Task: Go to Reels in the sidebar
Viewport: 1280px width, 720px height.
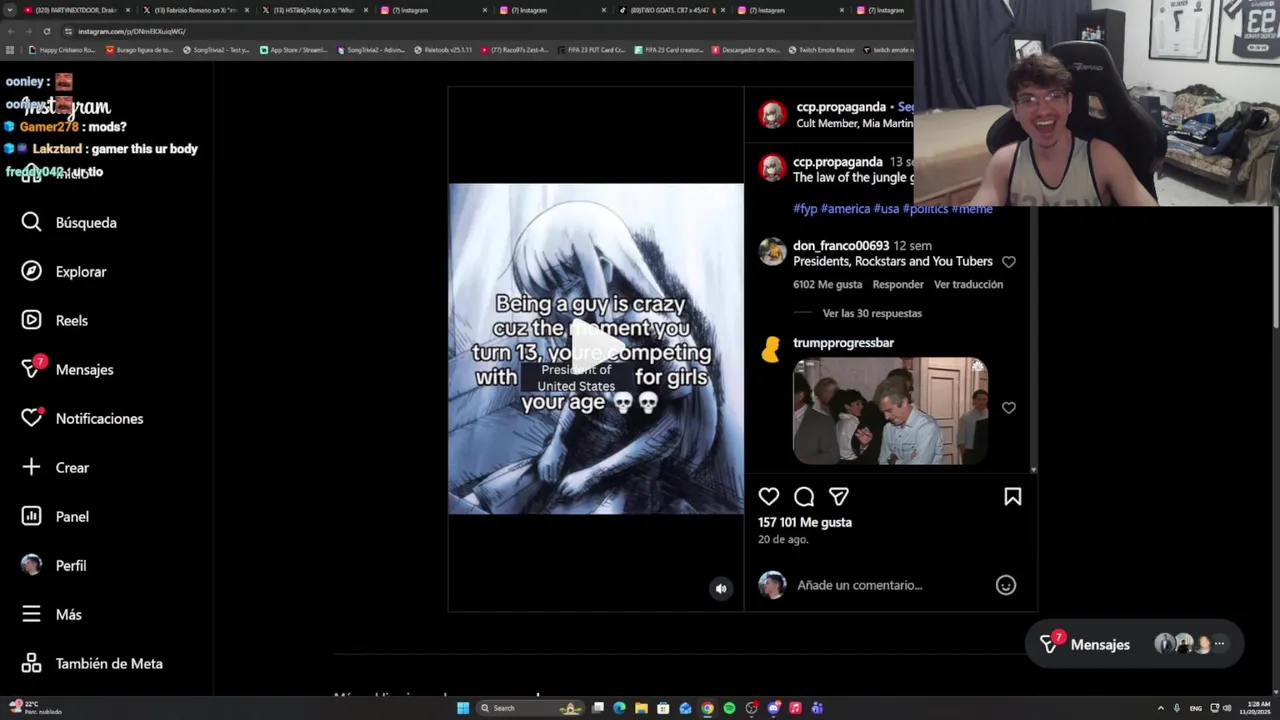Action: point(55,321)
